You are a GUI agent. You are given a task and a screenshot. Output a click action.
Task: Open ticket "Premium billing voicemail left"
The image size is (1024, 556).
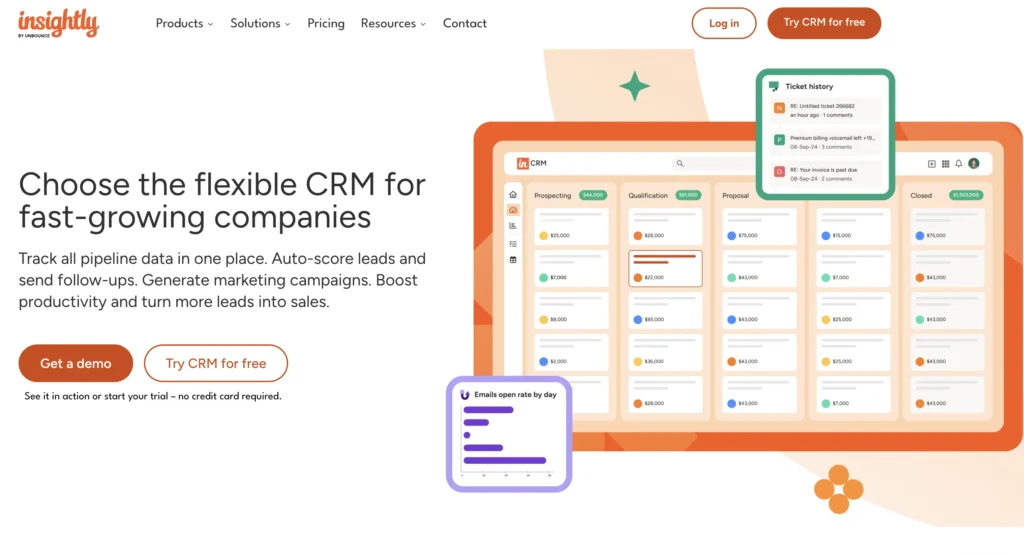pyautogui.click(x=825, y=142)
